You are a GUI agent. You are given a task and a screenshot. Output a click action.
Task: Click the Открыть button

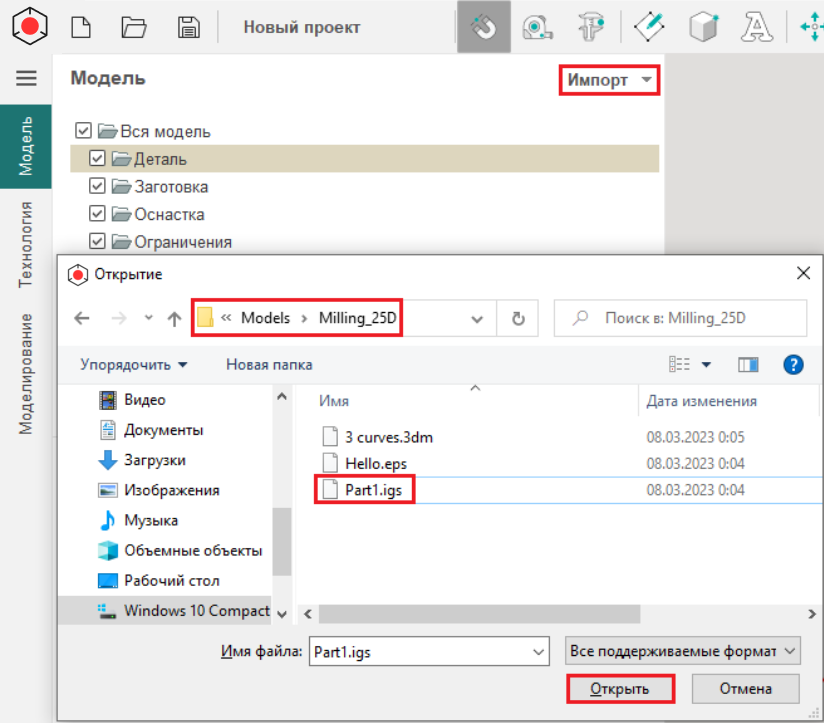point(620,689)
